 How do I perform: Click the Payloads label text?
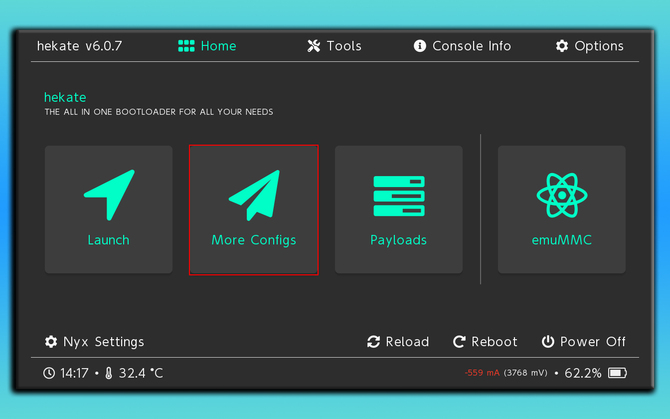398,240
